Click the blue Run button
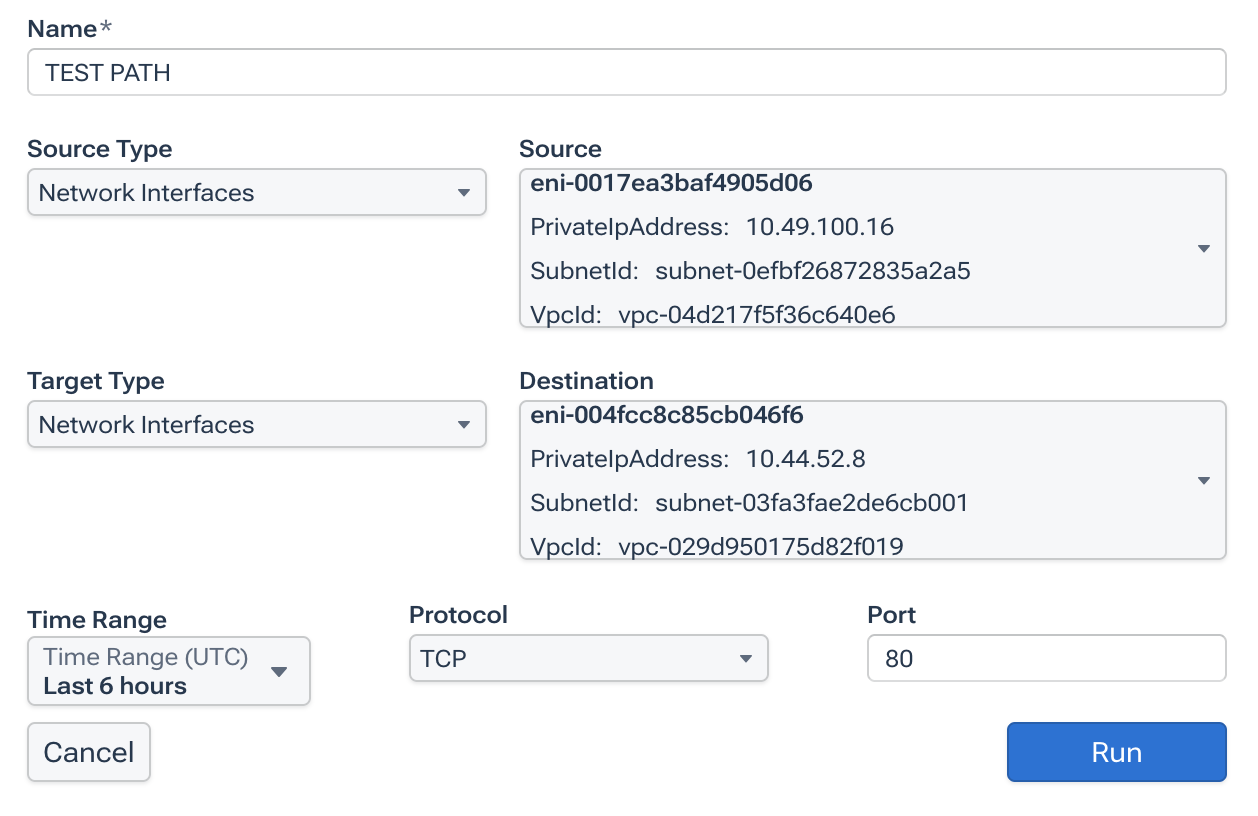 click(1116, 752)
